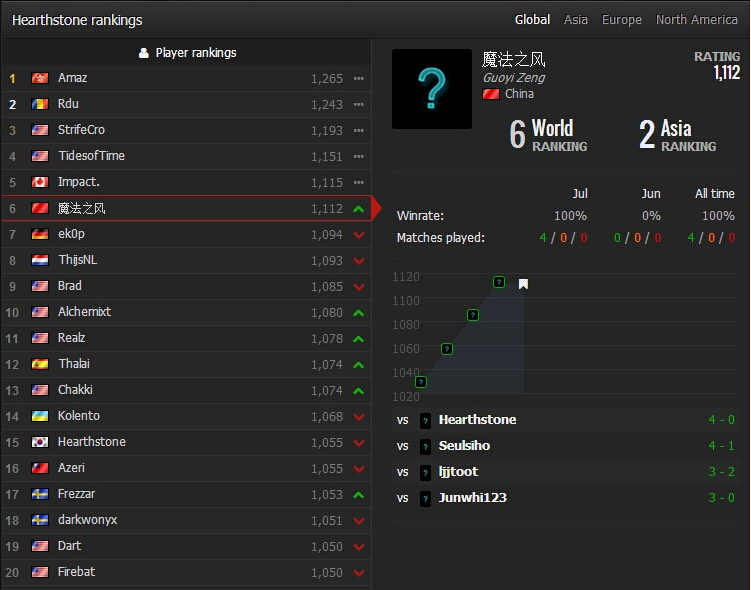
Task: Click the green up arrow for Chakki
Action: point(359,391)
